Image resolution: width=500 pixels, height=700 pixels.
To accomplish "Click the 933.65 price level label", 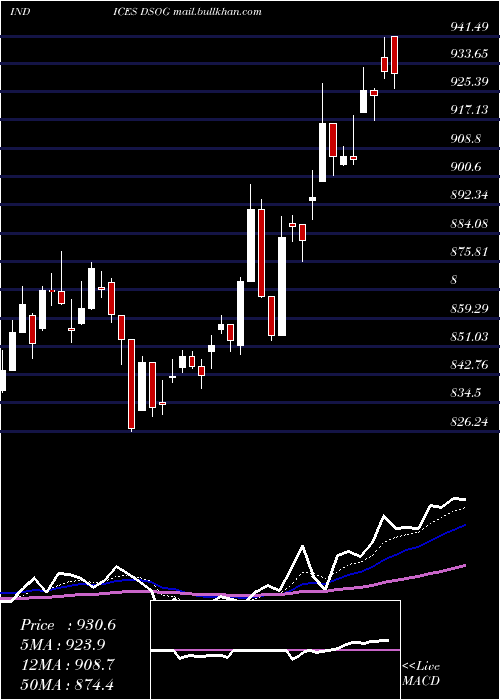I will point(469,54).
